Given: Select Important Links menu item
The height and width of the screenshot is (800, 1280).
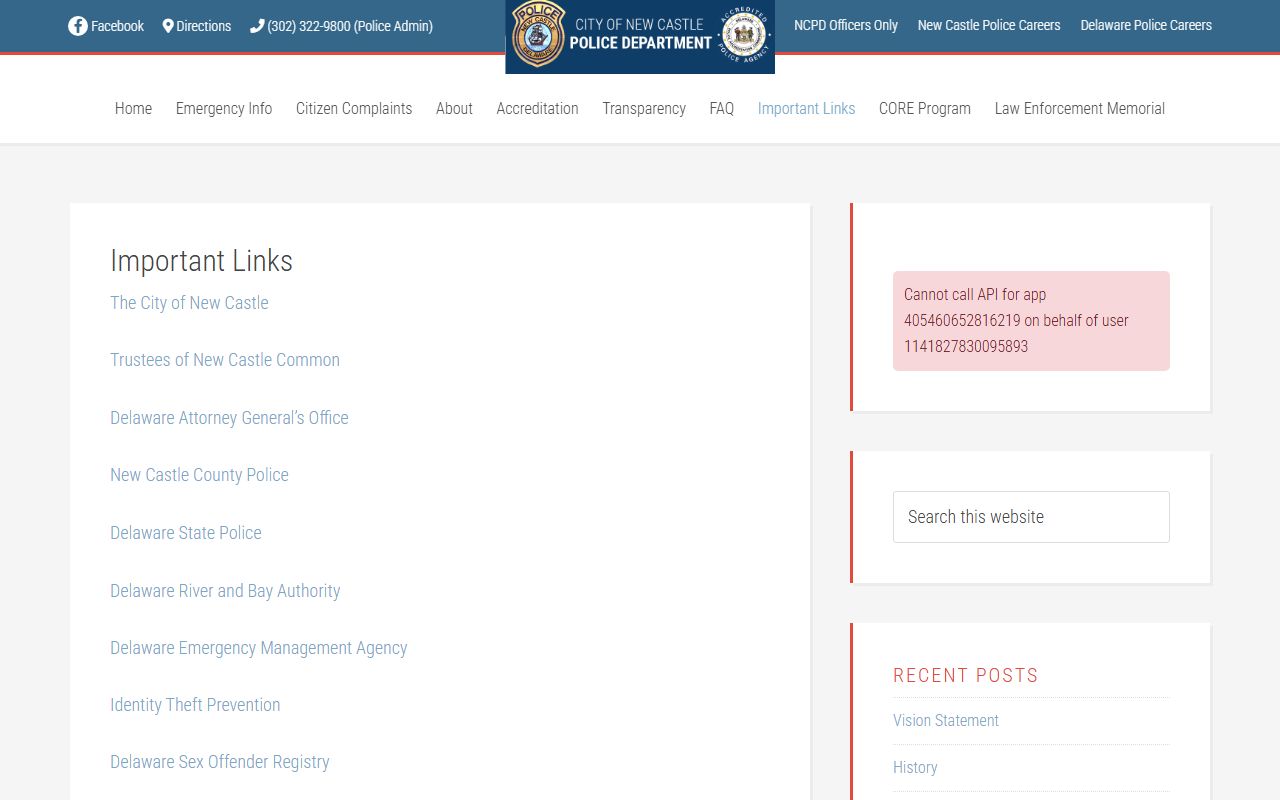Looking at the screenshot, I should pyautogui.click(x=806, y=108).
